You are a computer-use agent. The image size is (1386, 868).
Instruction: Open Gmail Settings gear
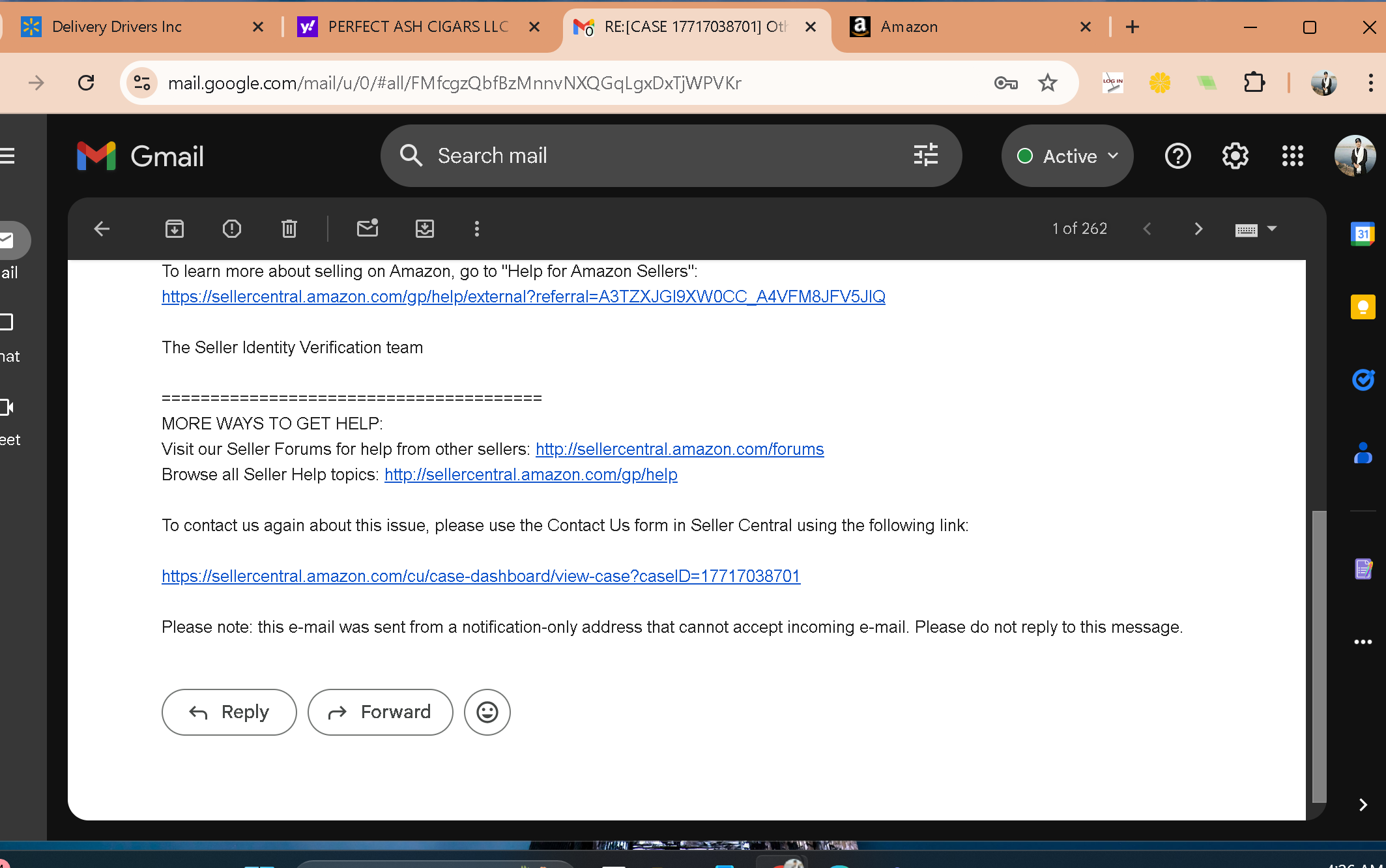(1235, 156)
